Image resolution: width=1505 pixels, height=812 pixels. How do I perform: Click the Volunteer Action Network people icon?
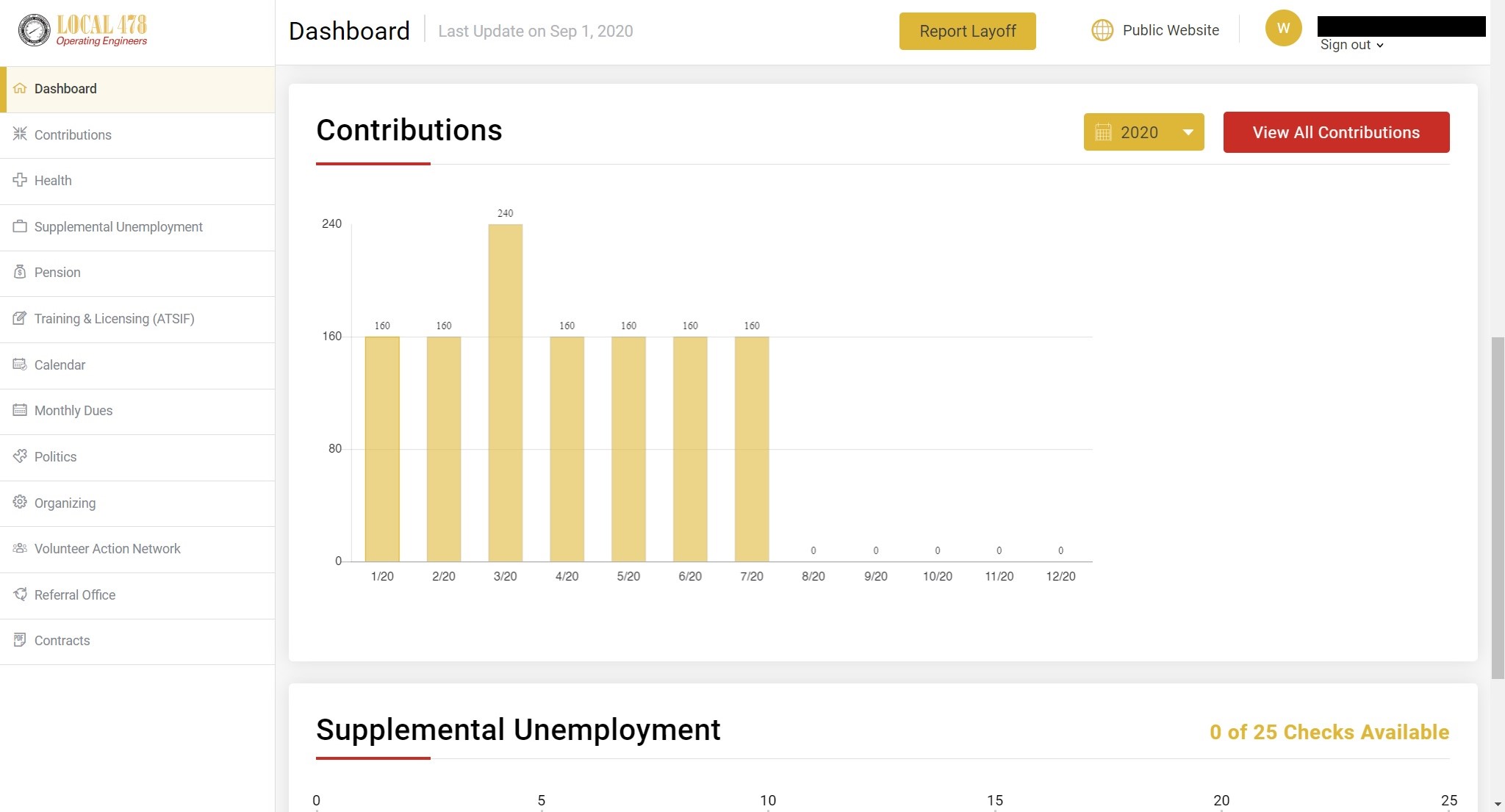pyautogui.click(x=20, y=548)
